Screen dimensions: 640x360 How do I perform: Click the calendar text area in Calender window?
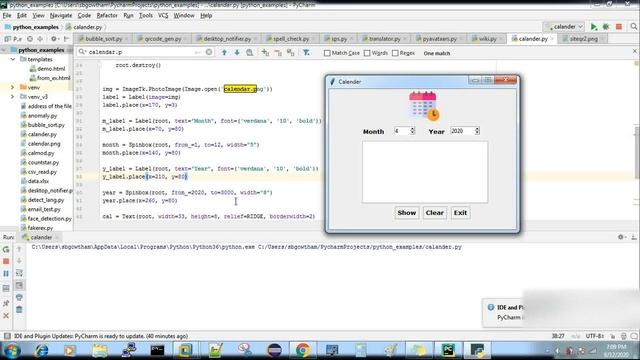424,172
